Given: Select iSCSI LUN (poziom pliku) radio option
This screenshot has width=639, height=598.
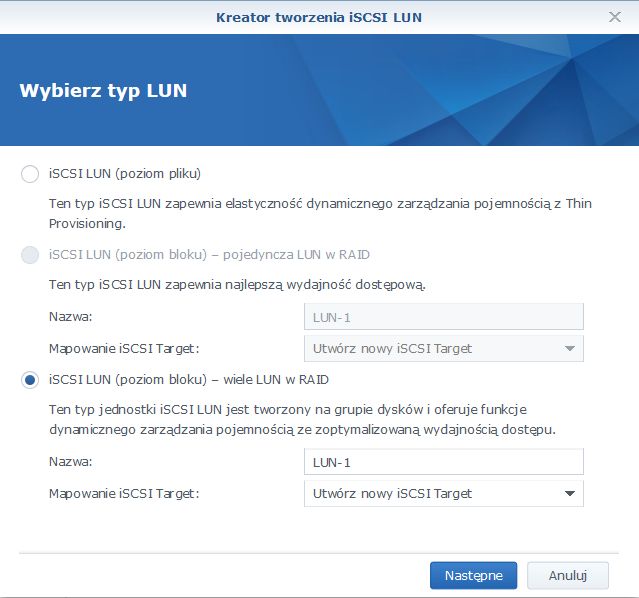Looking at the screenshot, I should [x=30, y=174].
